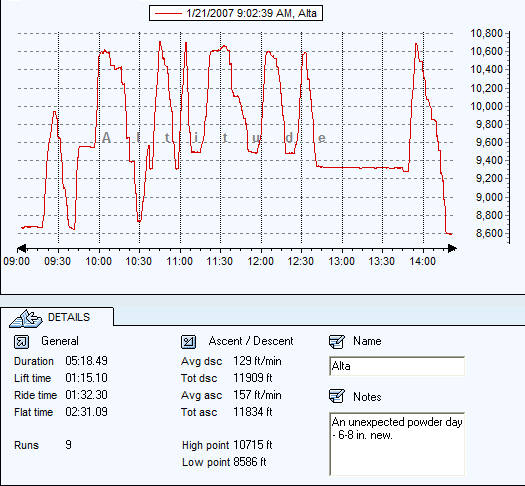This screenshot has height=486, width=525.
Task: Click the Notes notepad icon
Action: (336, 396)
